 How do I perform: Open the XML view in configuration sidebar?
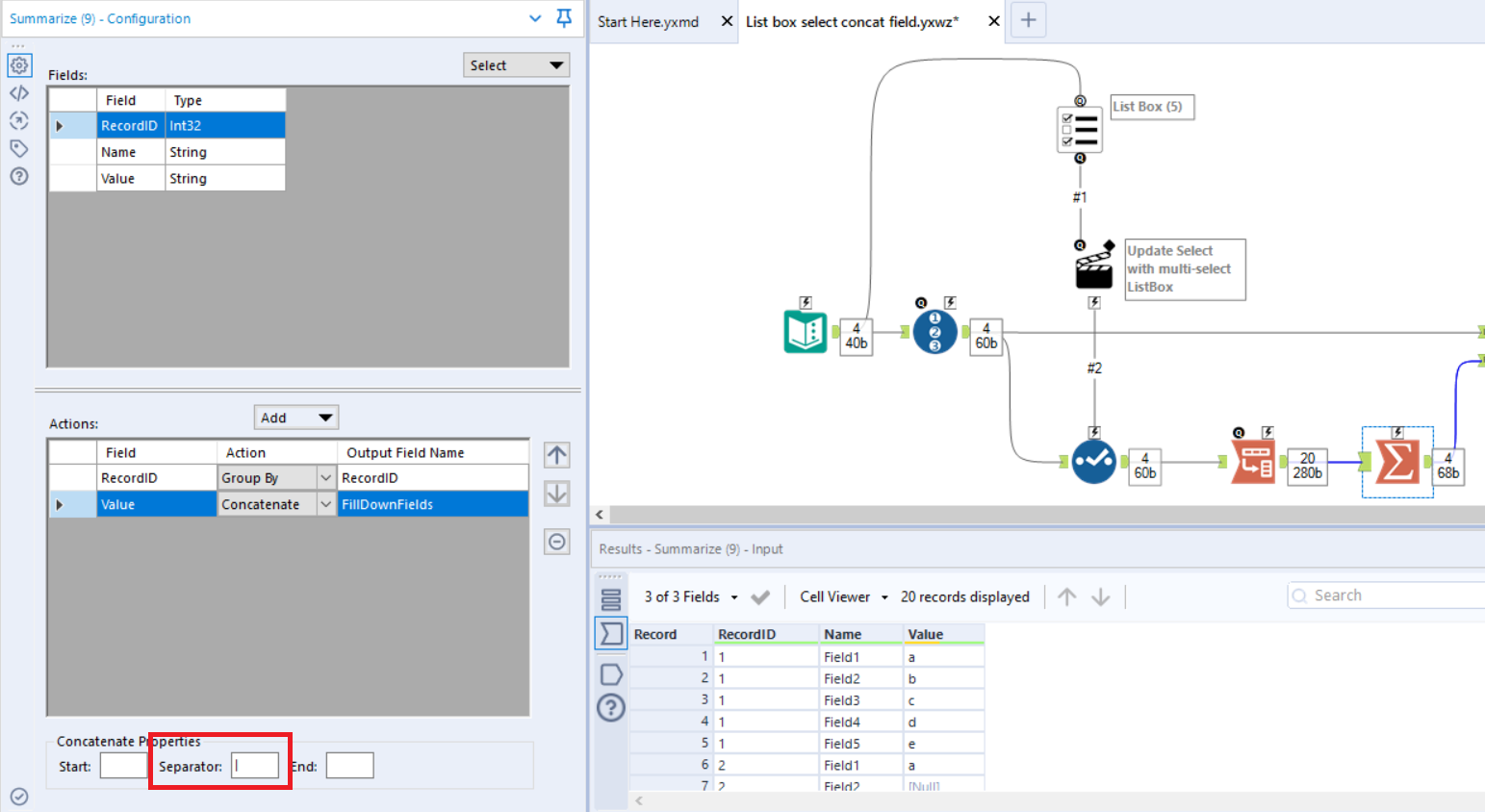pyautogui.click(x=19, y=93)
